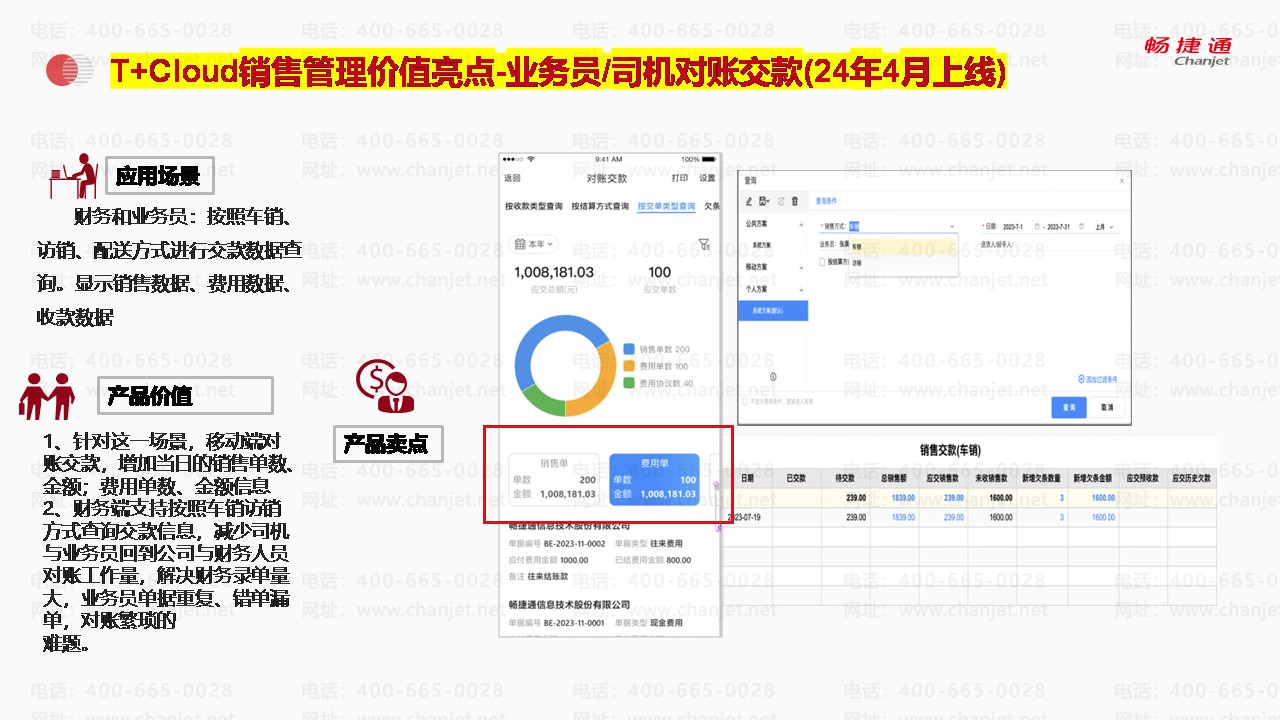The width and height of the screenshot is (1280, 720).
Task: Click the 应交预收款 column header
Action: pos(1142,478)
